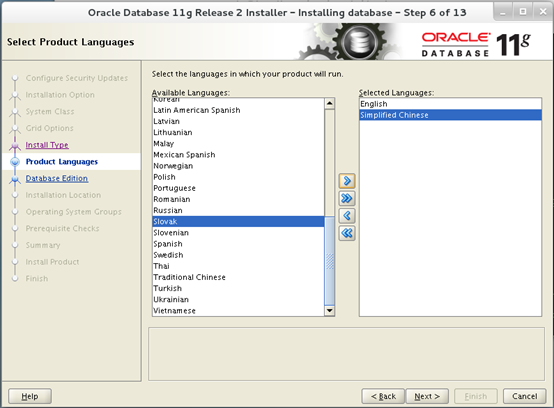Select Spanish in available languages
The image size is (554, 408).
coord(238,244)
